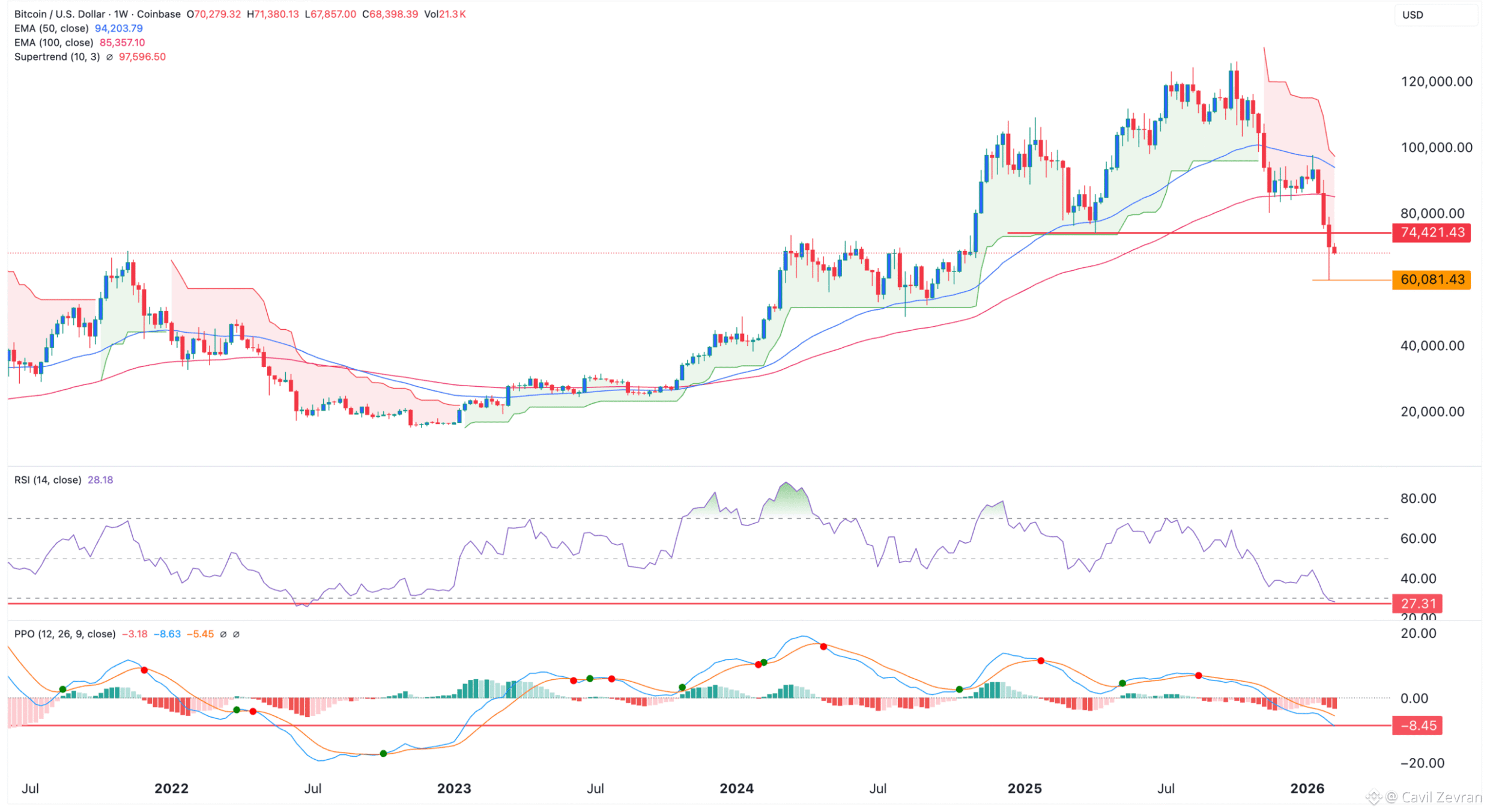Open the USD currency selector
1487x812 pixels.
[x=1412, y=15]
